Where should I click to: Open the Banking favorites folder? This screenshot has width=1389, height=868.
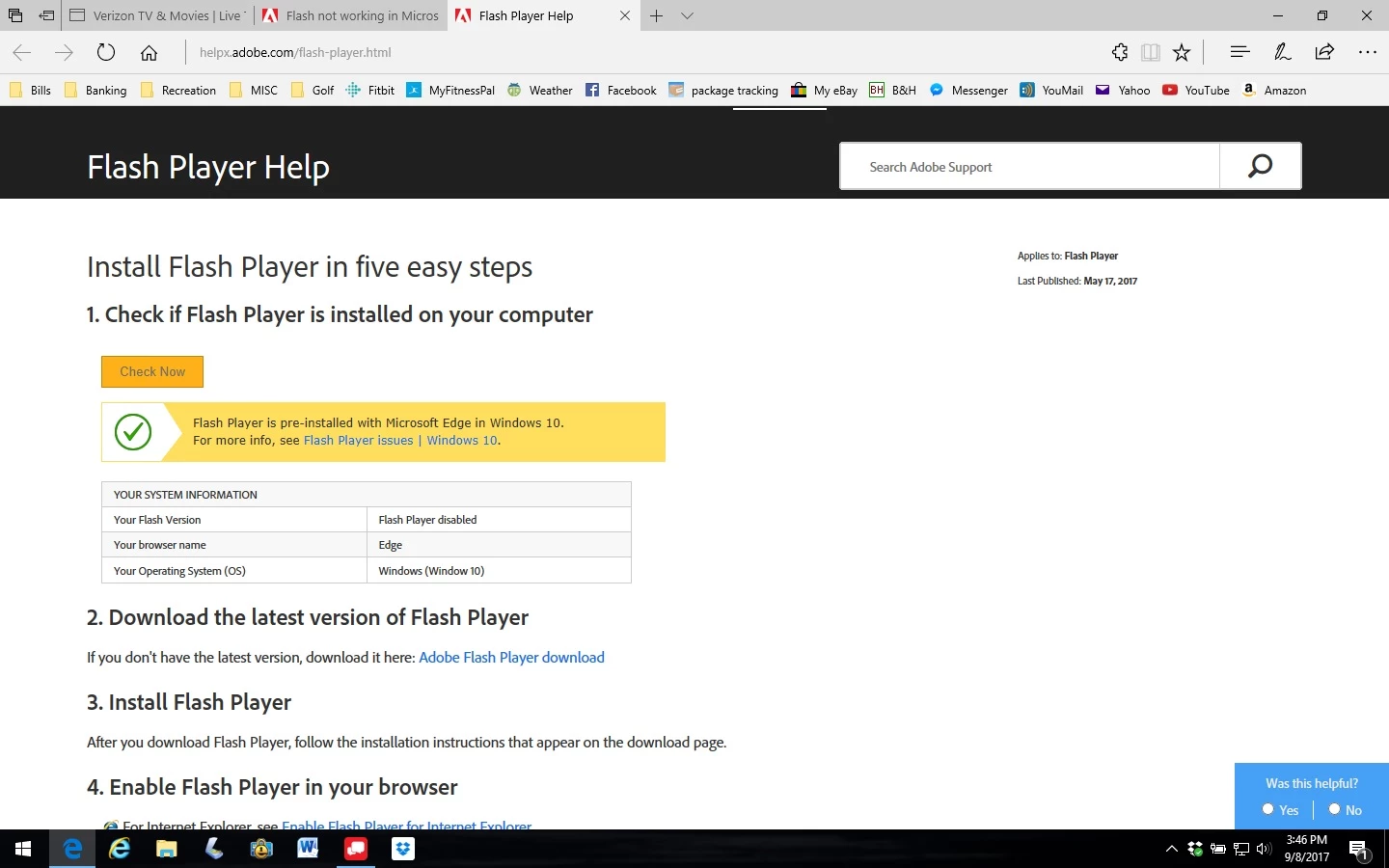95,91
